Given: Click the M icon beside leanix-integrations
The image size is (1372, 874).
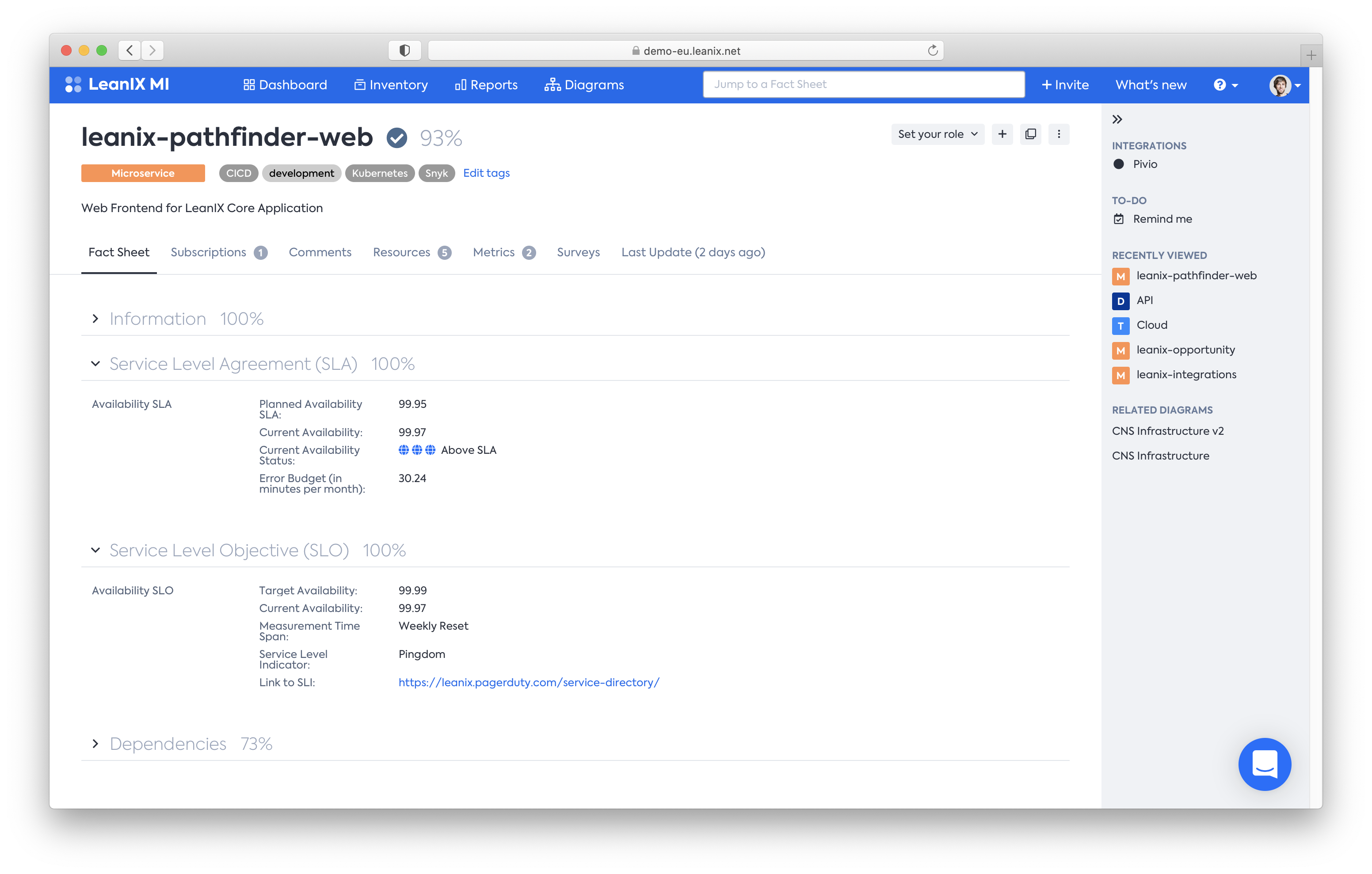Looking at the screenshot, I should [x=1120, y=376].
